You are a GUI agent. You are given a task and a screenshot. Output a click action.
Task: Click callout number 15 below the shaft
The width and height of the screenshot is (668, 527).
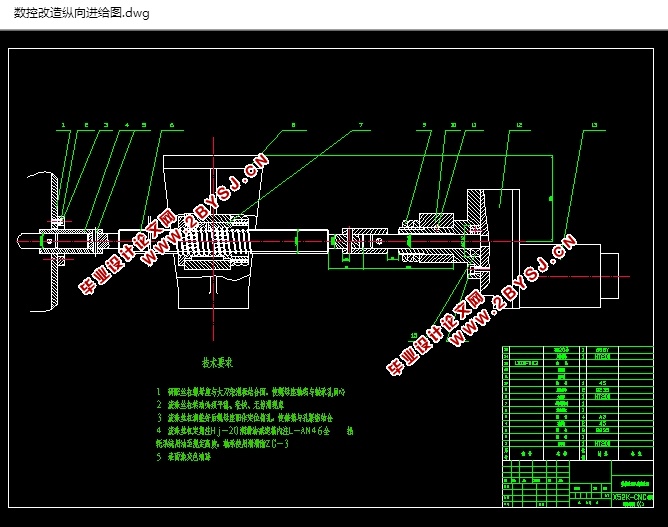click(x=414, y=336)
